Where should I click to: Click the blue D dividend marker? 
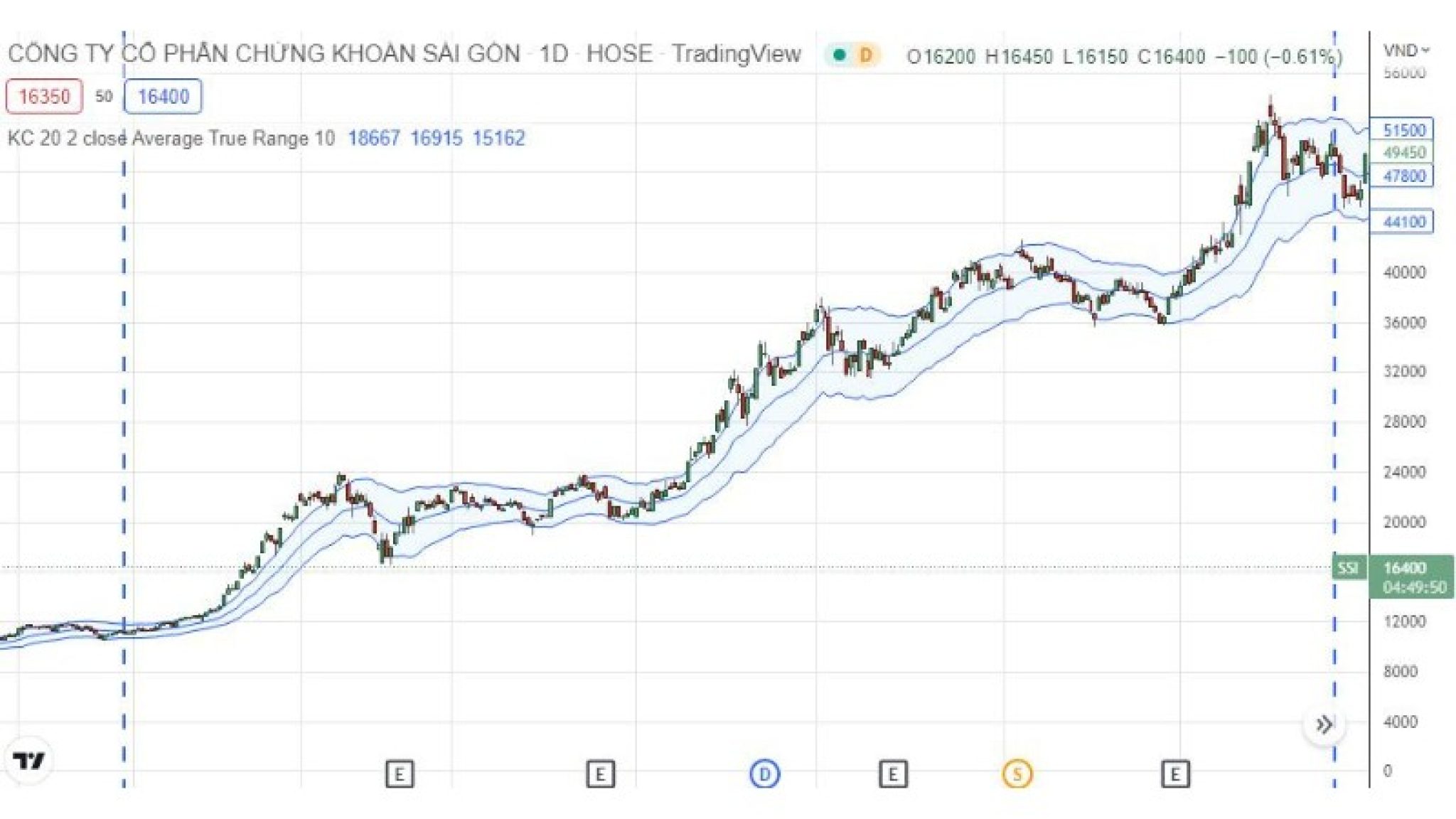click(x=764, y=773)
